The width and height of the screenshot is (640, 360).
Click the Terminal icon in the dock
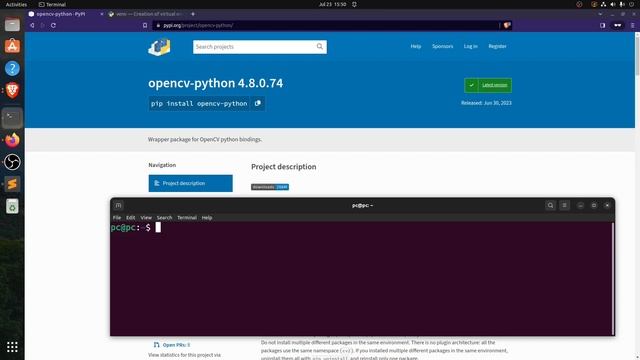[12, 118]
